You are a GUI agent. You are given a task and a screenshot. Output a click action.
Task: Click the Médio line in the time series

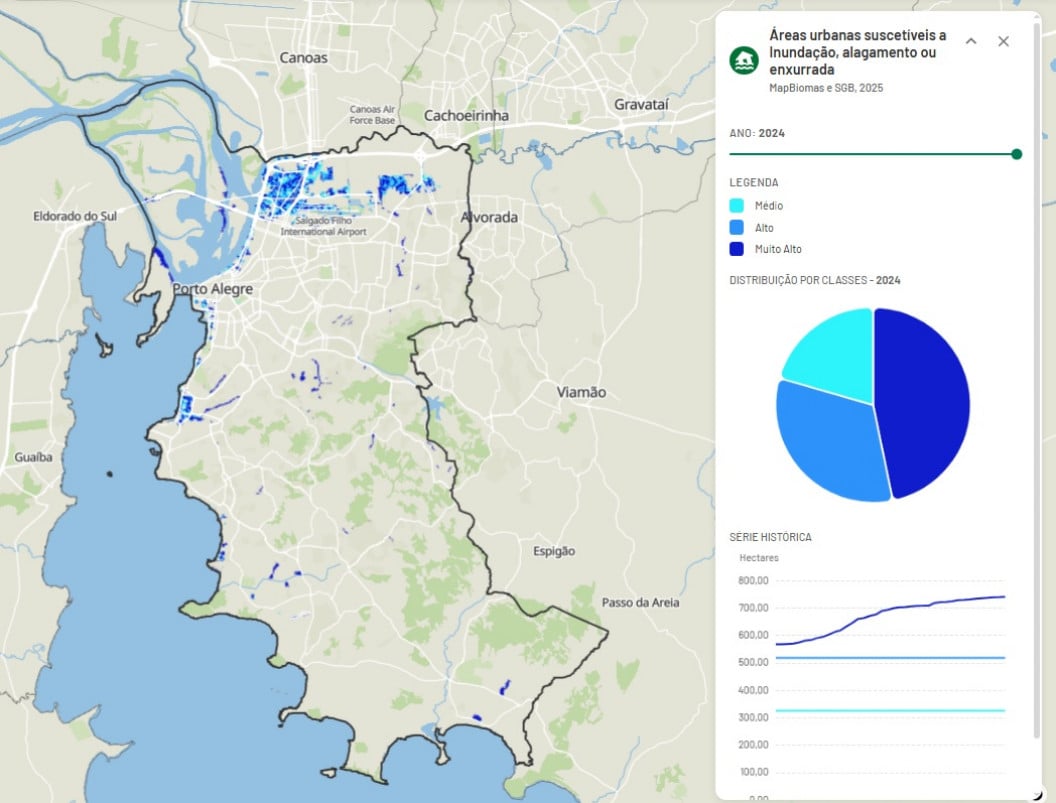pos(870,711)
